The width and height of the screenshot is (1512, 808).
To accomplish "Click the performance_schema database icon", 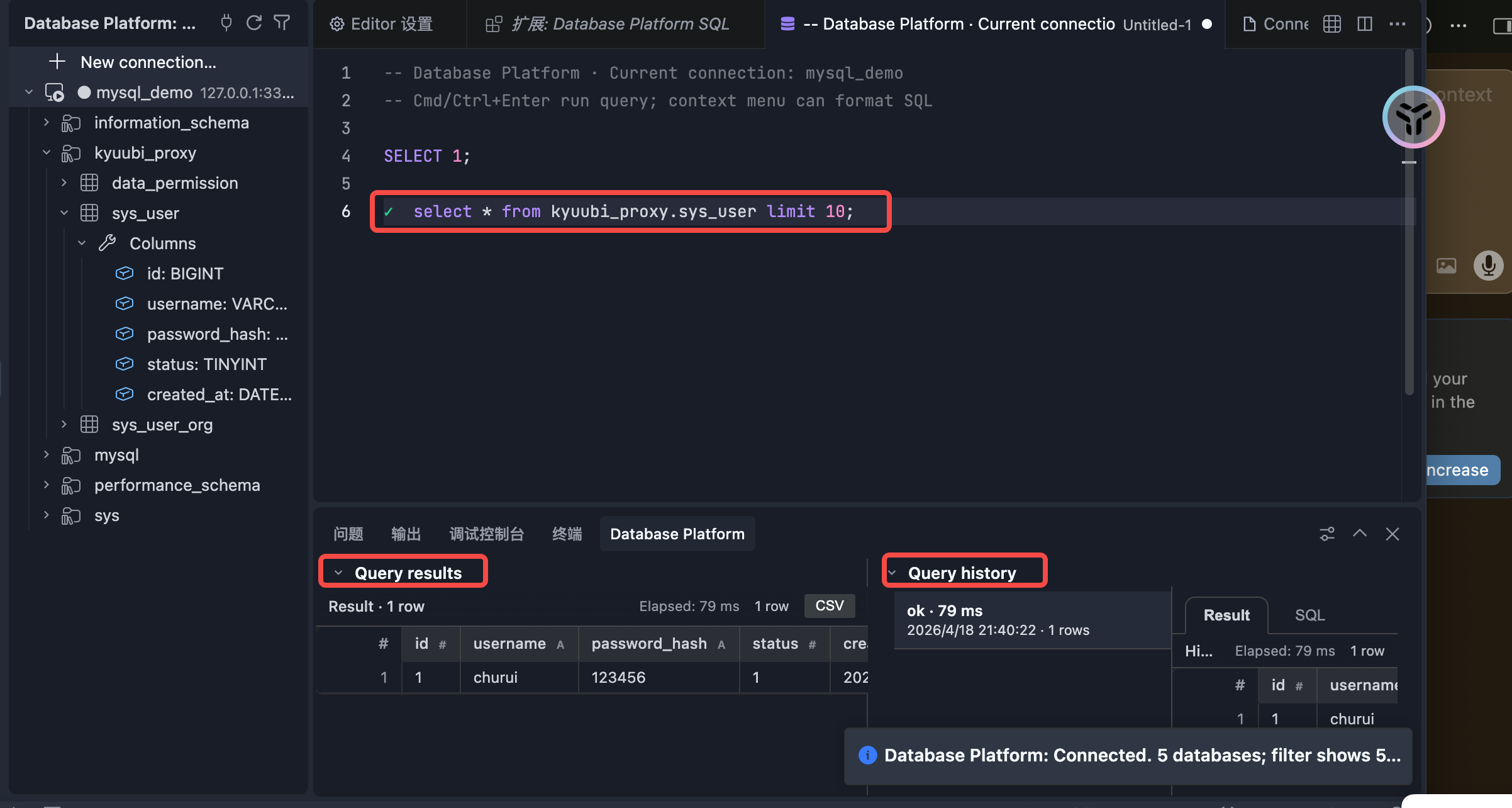I will pos(71,485).
